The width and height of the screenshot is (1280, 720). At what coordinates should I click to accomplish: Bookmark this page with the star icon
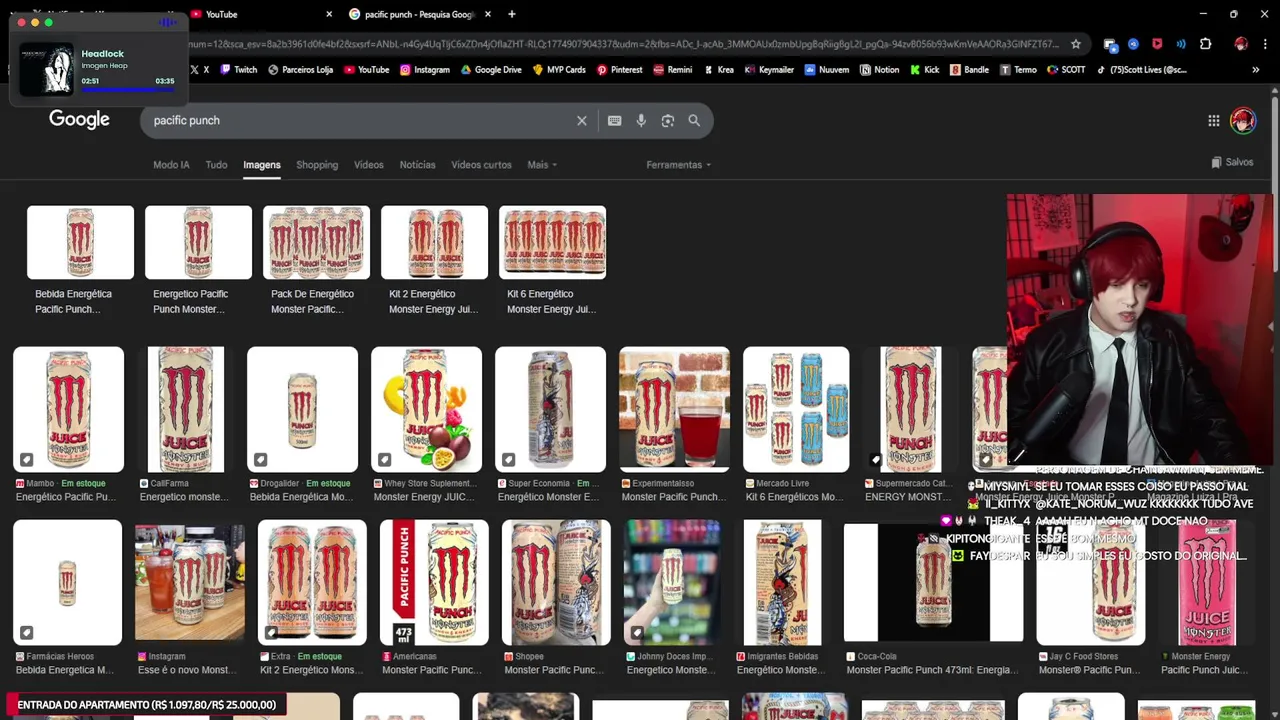click(1076, 44)
